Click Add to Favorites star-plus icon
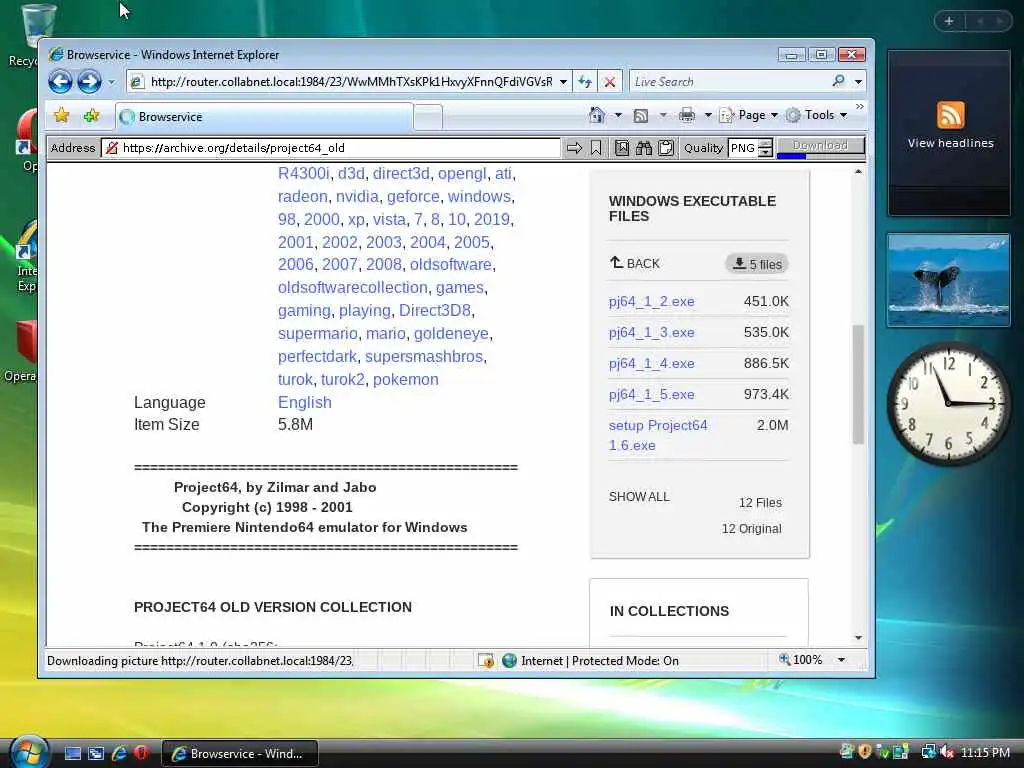The width and height of the screenshot is (1024, 768). coord(91,116)
